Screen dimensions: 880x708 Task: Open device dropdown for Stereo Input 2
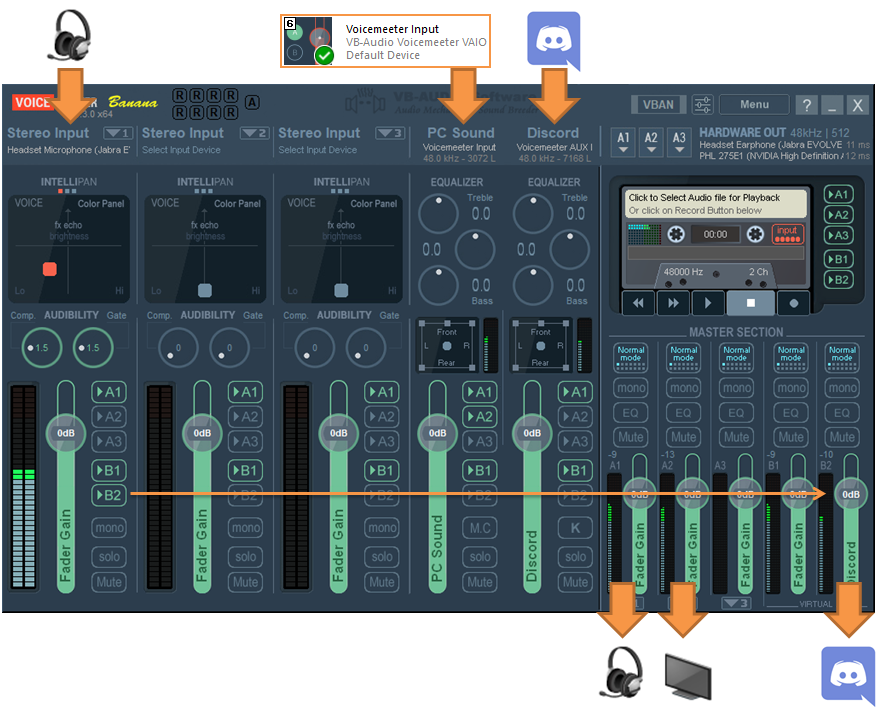point(255,133)
